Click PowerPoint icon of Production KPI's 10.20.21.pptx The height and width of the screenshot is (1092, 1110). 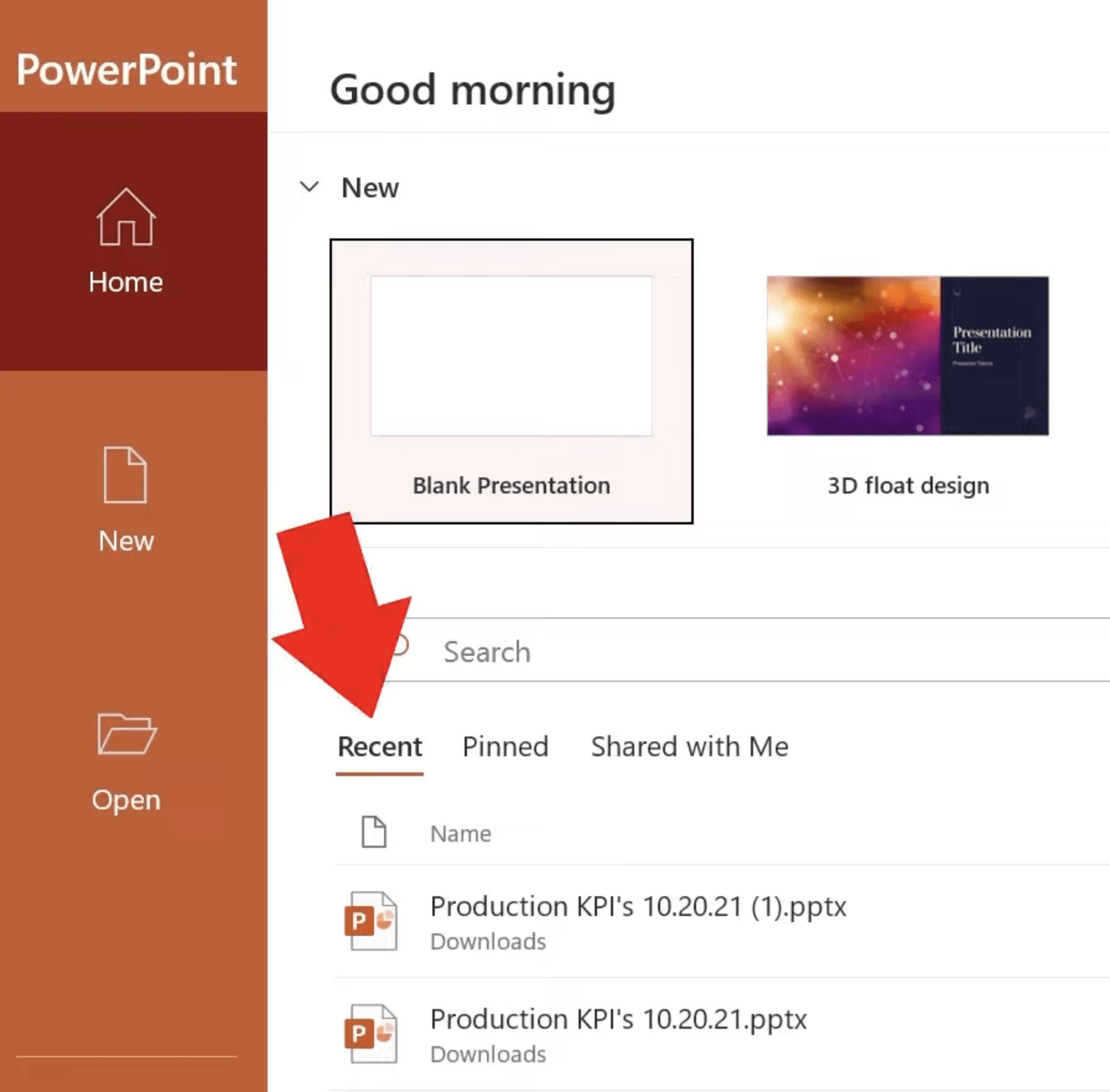pos(371,1033)
